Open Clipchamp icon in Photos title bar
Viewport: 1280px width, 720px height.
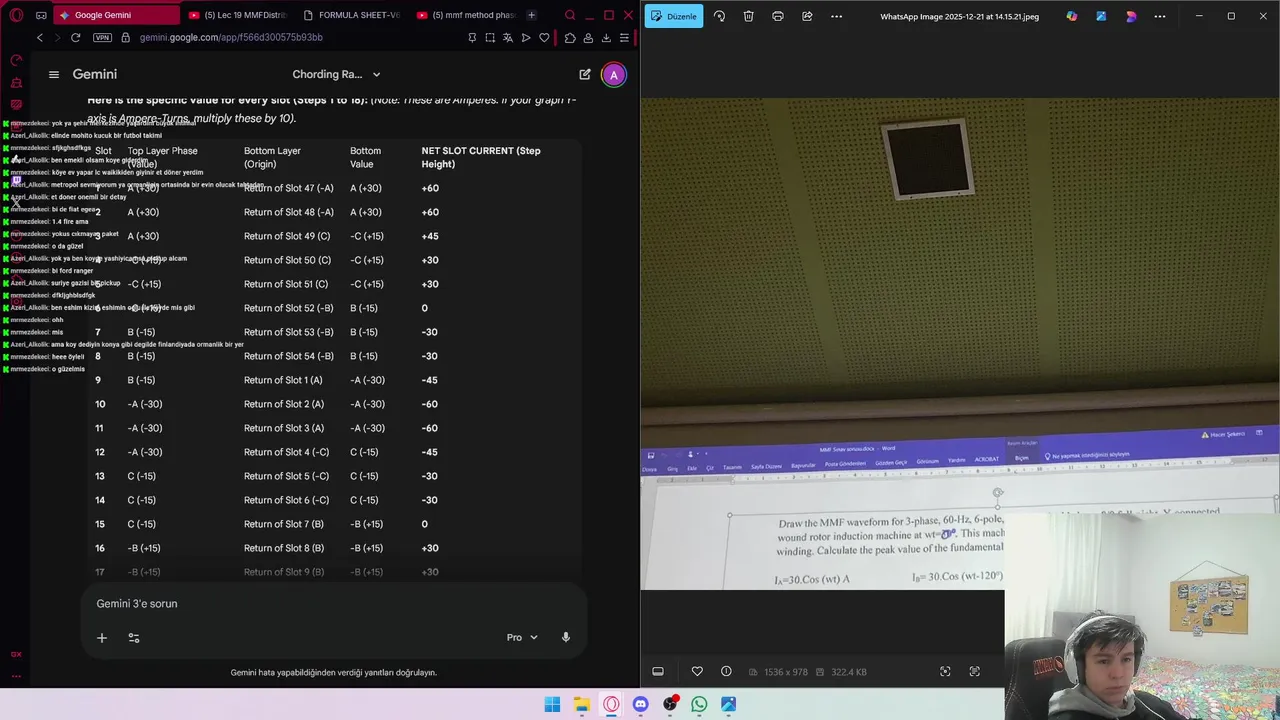click(1131, 16)
